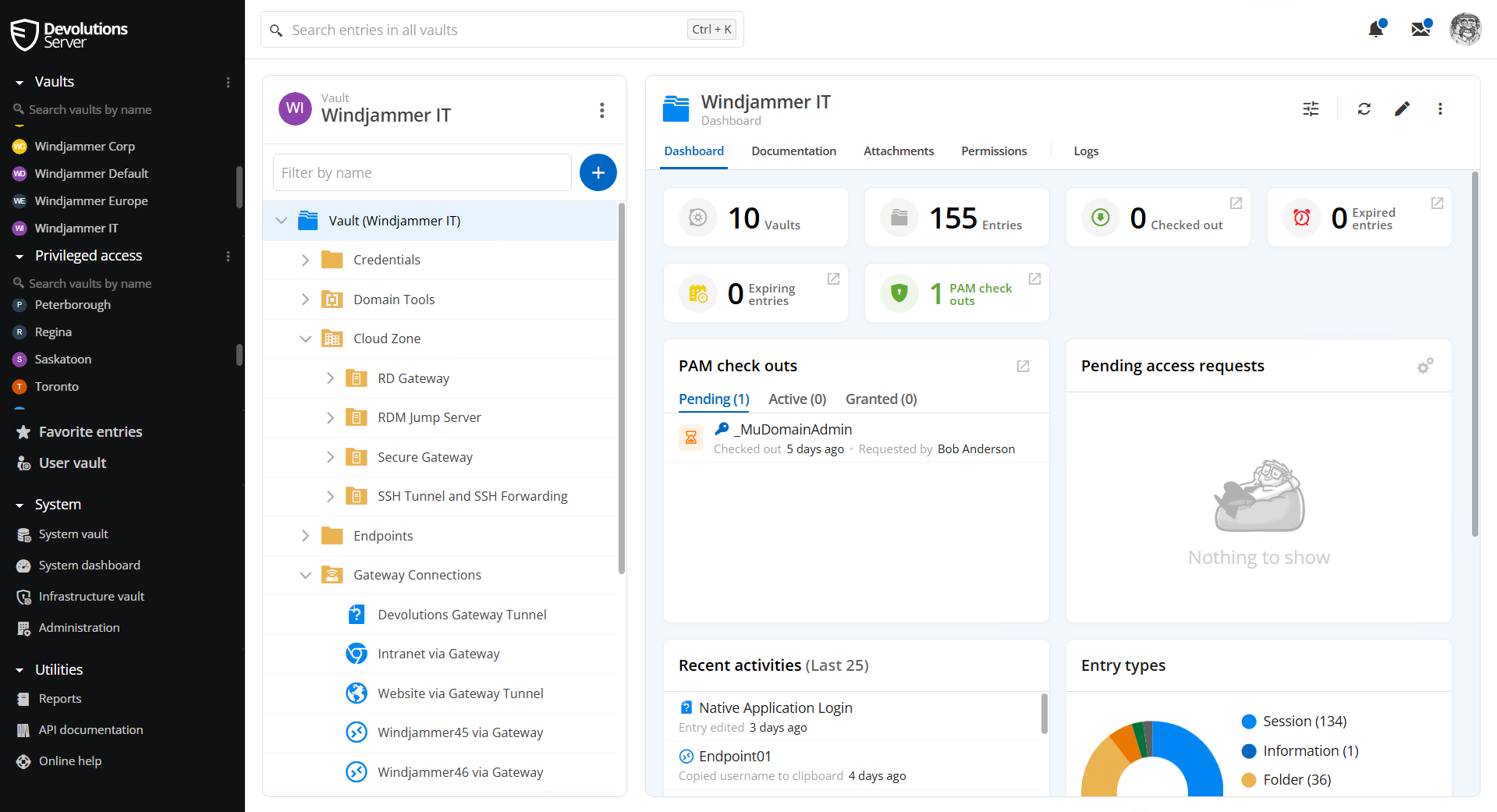Collapse the Utilities sidebar section
Image resolution: width=1497 pixels, height=812 pixels.
(x=20, y=670)
